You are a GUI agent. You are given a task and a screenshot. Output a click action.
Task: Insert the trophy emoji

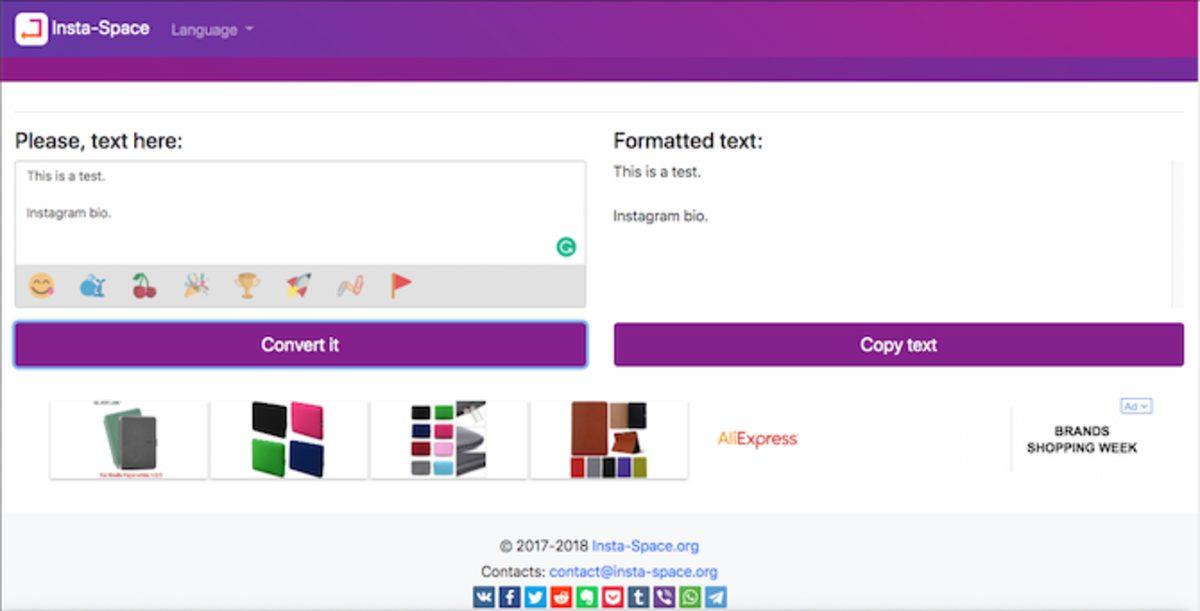[x=247, y=287]
